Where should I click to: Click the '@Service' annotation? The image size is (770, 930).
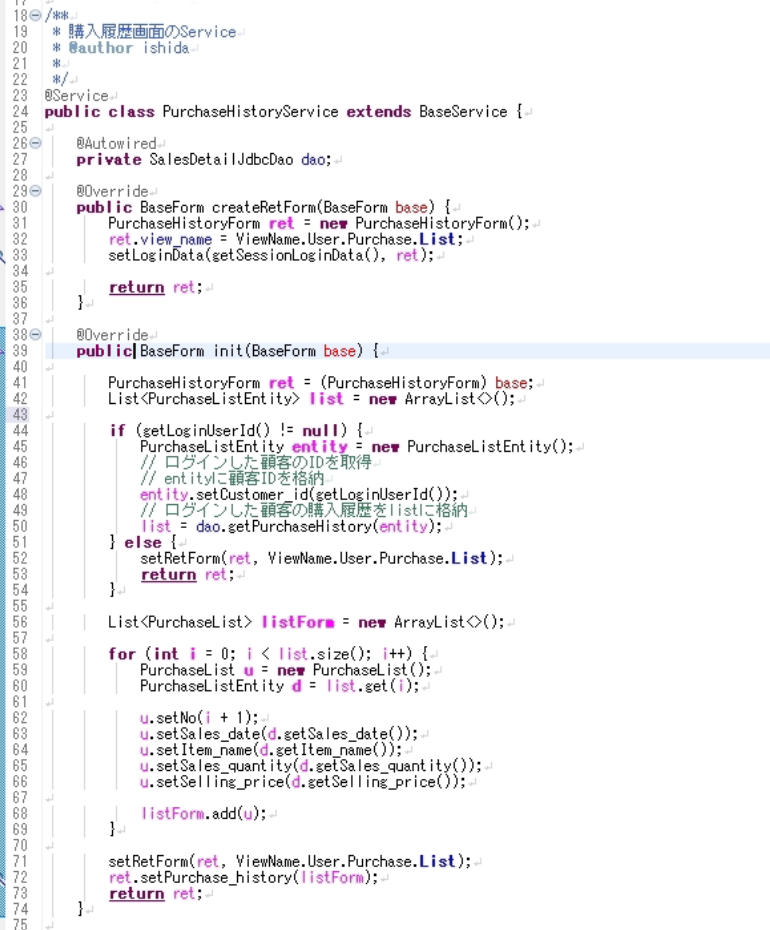click(x=77, y=95)
